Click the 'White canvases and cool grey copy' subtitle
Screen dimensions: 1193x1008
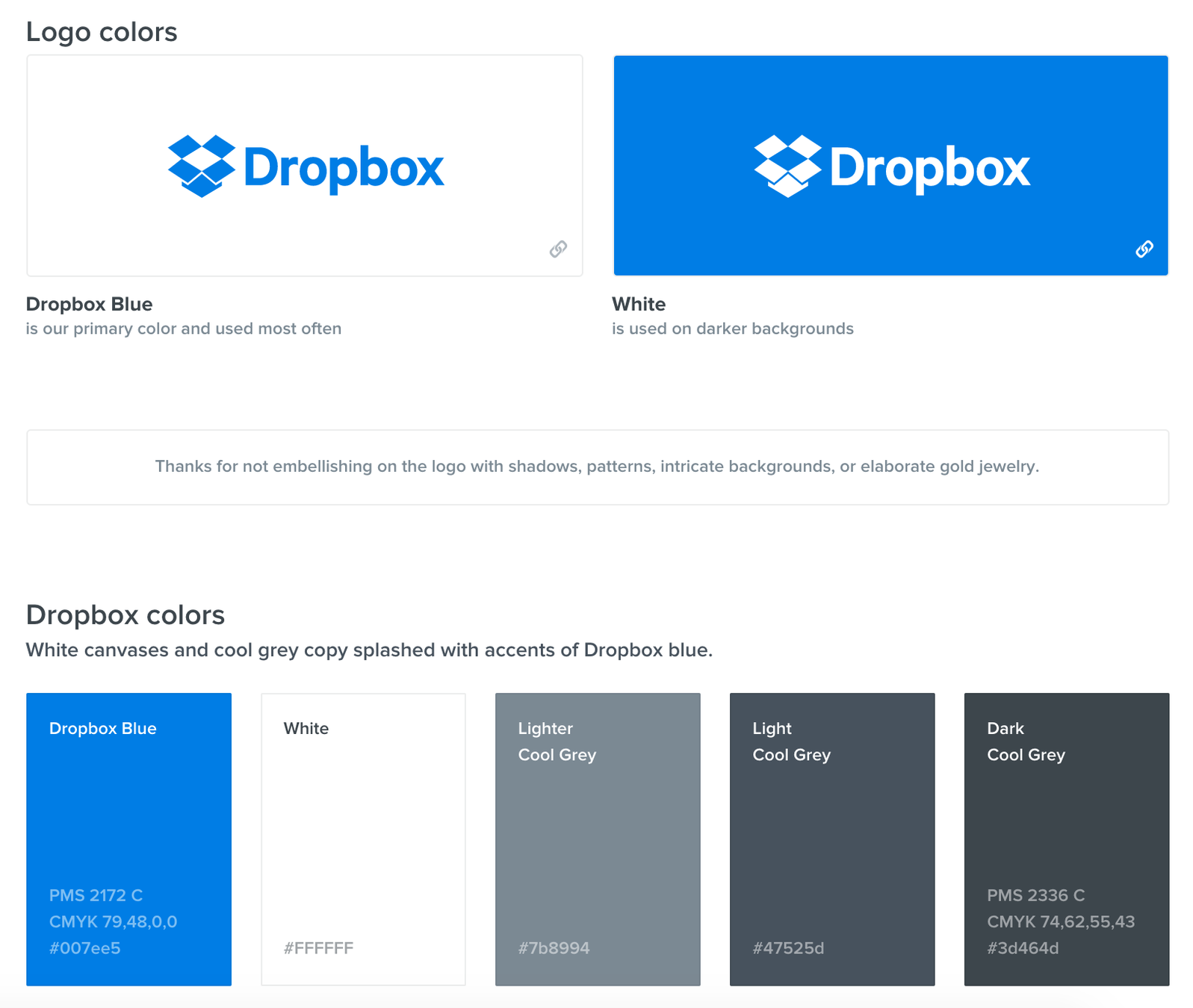tap(369, 650)
